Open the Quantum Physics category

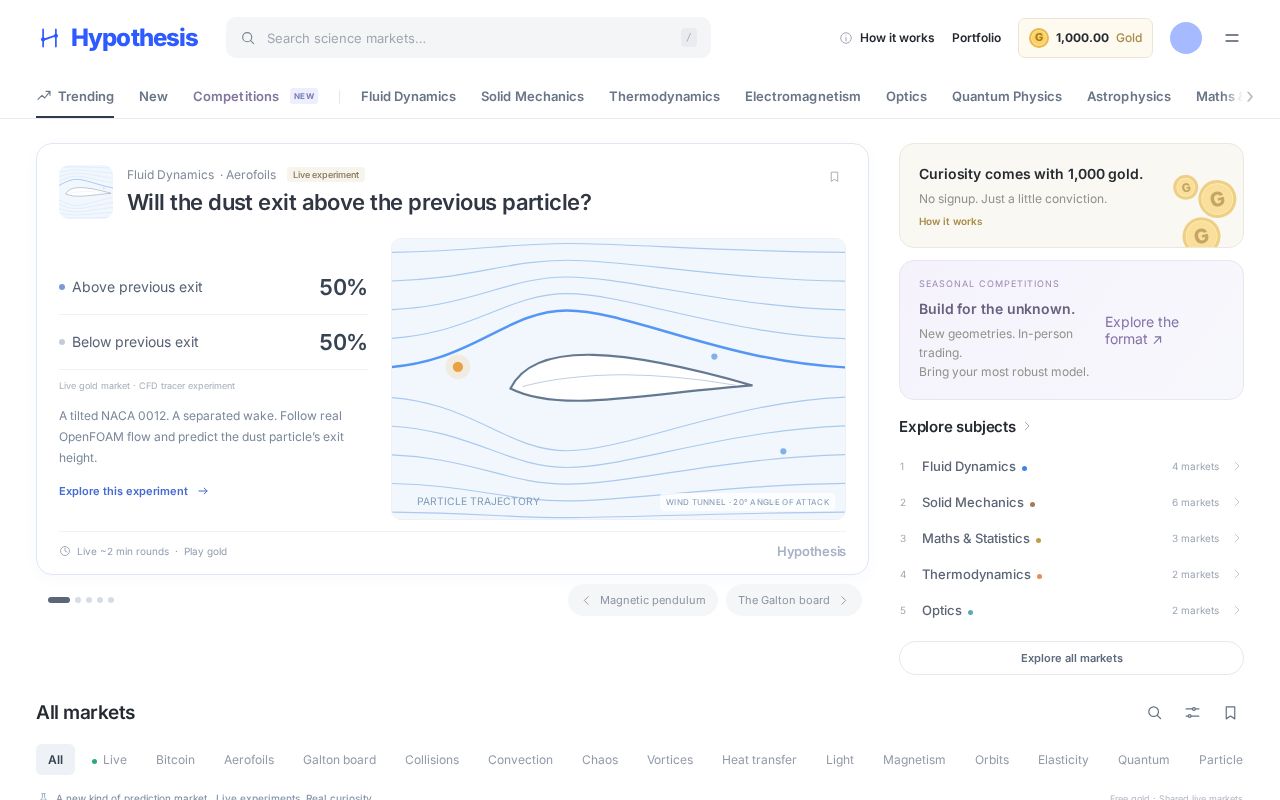tap(1007, 96)
